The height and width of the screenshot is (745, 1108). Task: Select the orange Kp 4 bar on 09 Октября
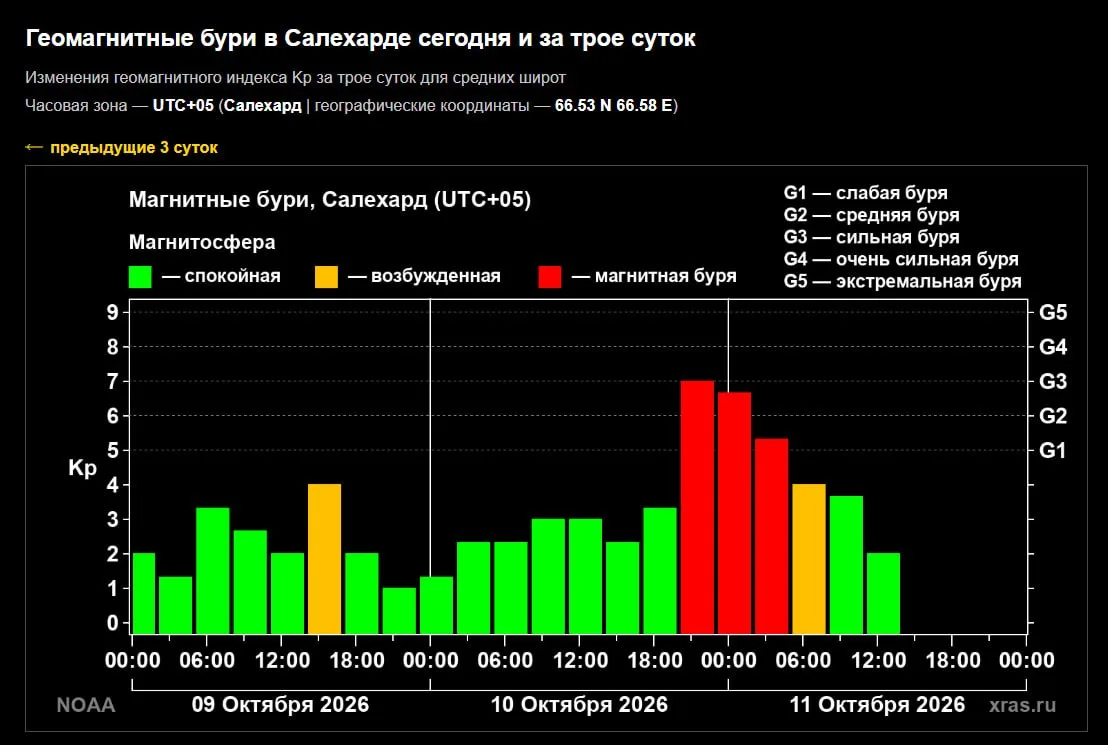pyautogui.click(x=324, y=558)
